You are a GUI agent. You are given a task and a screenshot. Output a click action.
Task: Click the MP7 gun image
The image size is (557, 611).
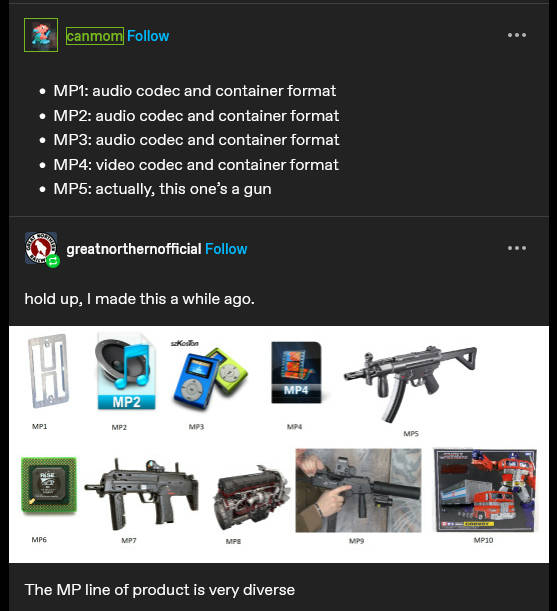point(141,494)
